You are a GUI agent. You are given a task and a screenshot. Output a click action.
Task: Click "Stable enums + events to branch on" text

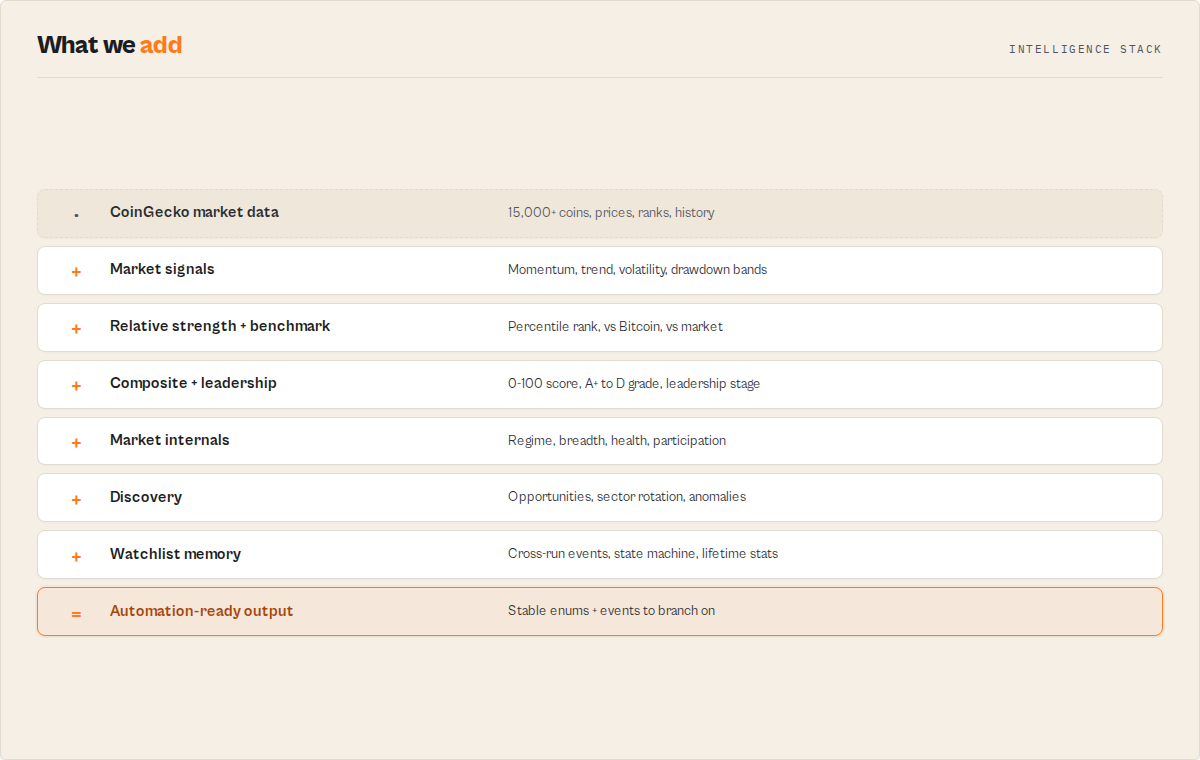point(611,611)
